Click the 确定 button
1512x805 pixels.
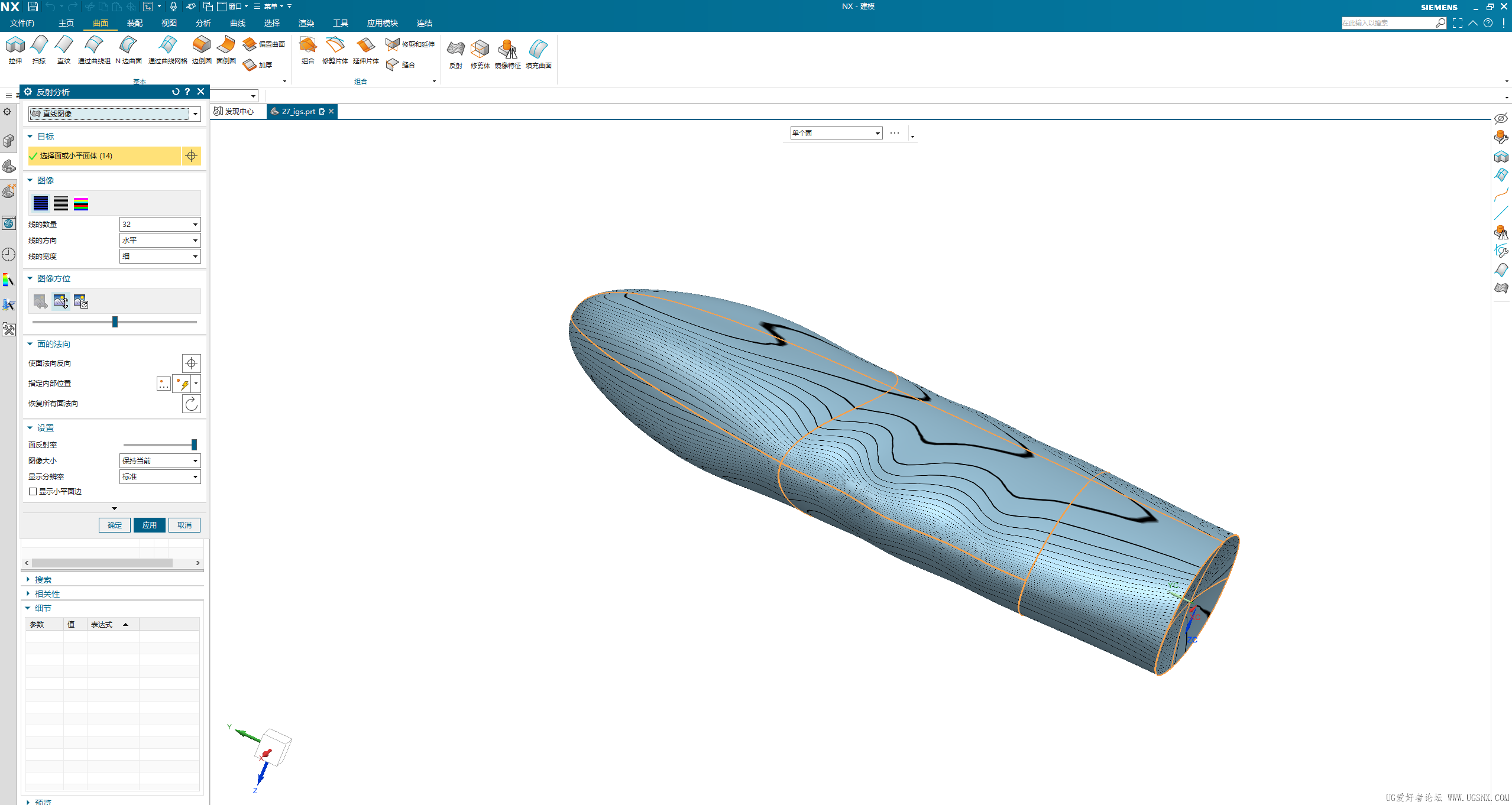pyautogui.click(x=115, y=525)
